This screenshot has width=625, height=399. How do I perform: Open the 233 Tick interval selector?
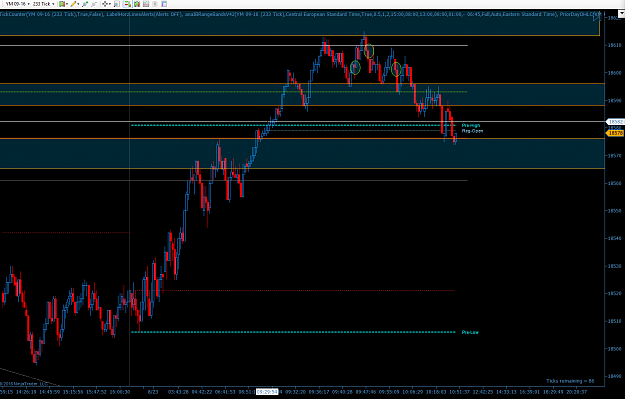click(x=43, y=4)
